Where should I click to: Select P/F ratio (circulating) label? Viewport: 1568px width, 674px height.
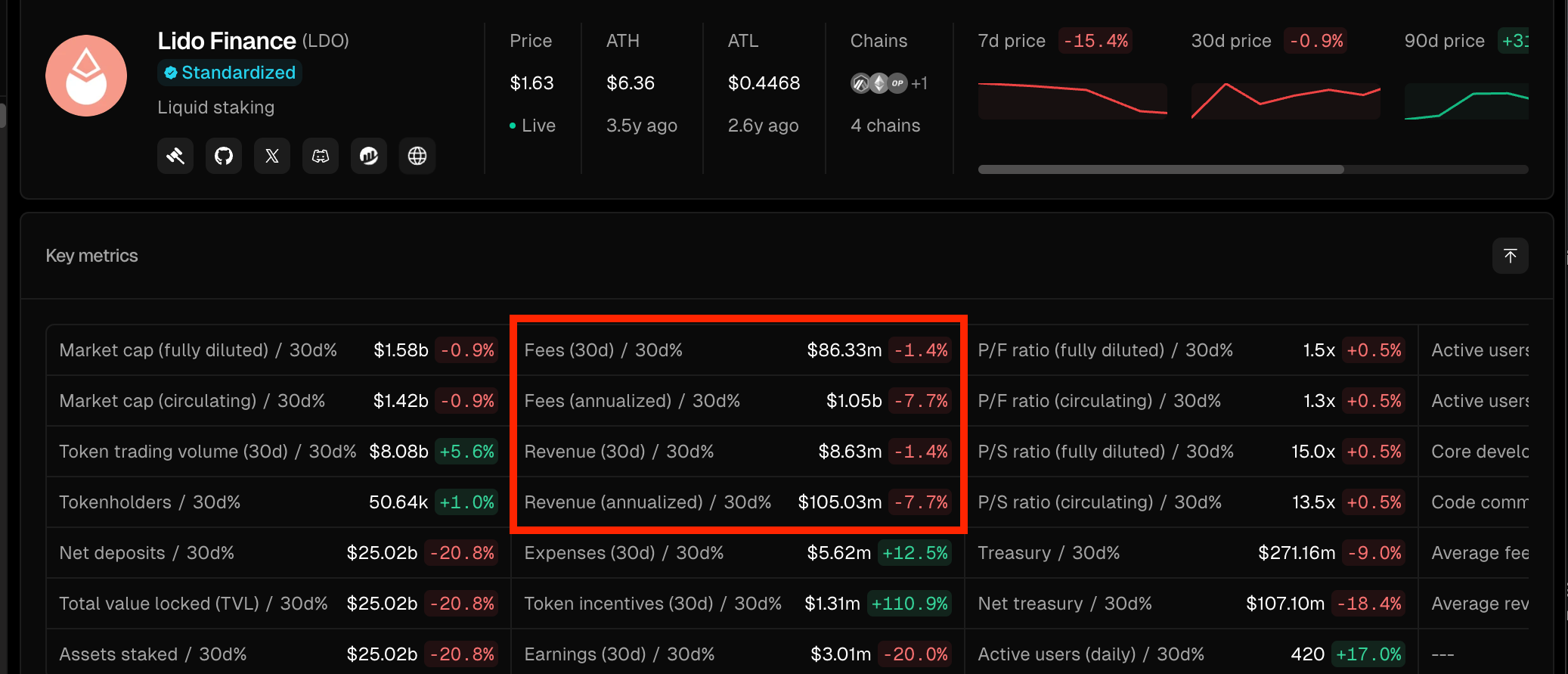[x=1099, y=401]
